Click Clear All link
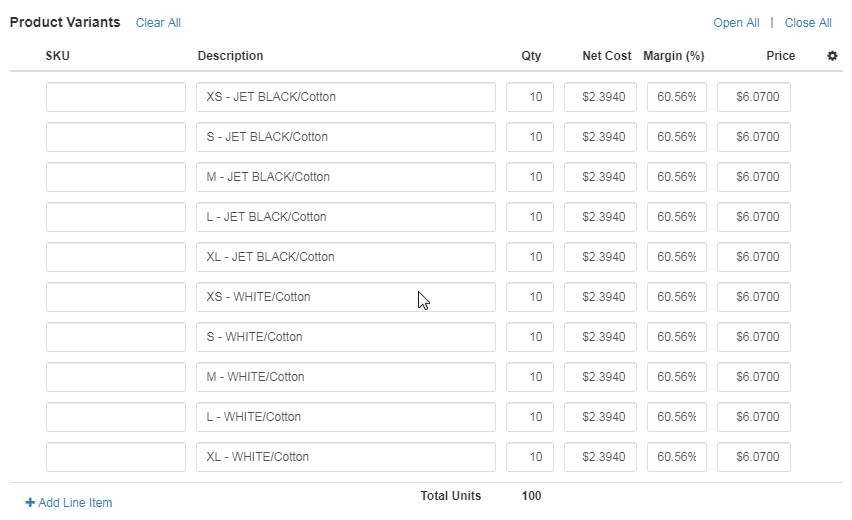This screenshot has width=852, height=520. (158, 23)
